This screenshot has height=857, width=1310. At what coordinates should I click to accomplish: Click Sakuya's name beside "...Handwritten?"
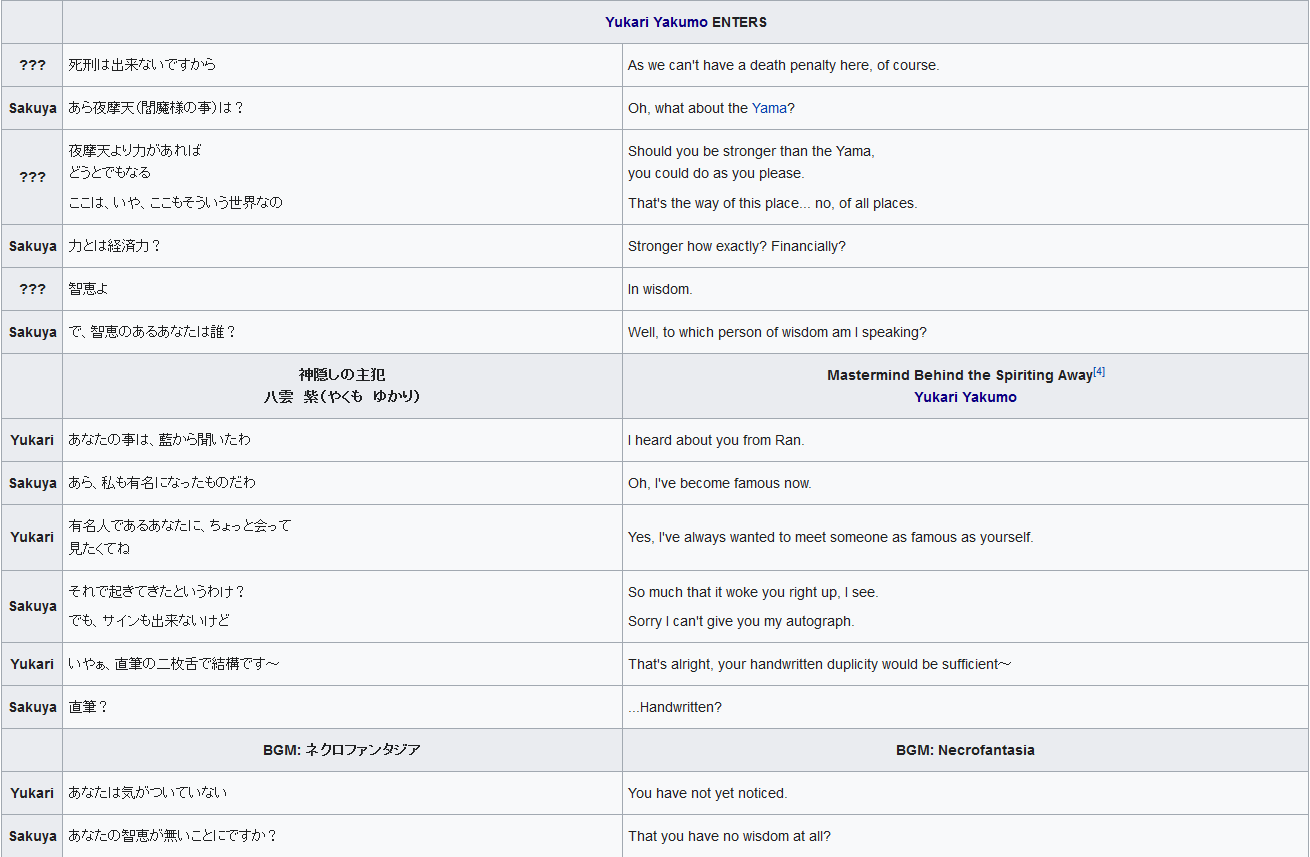coord(33,707)
